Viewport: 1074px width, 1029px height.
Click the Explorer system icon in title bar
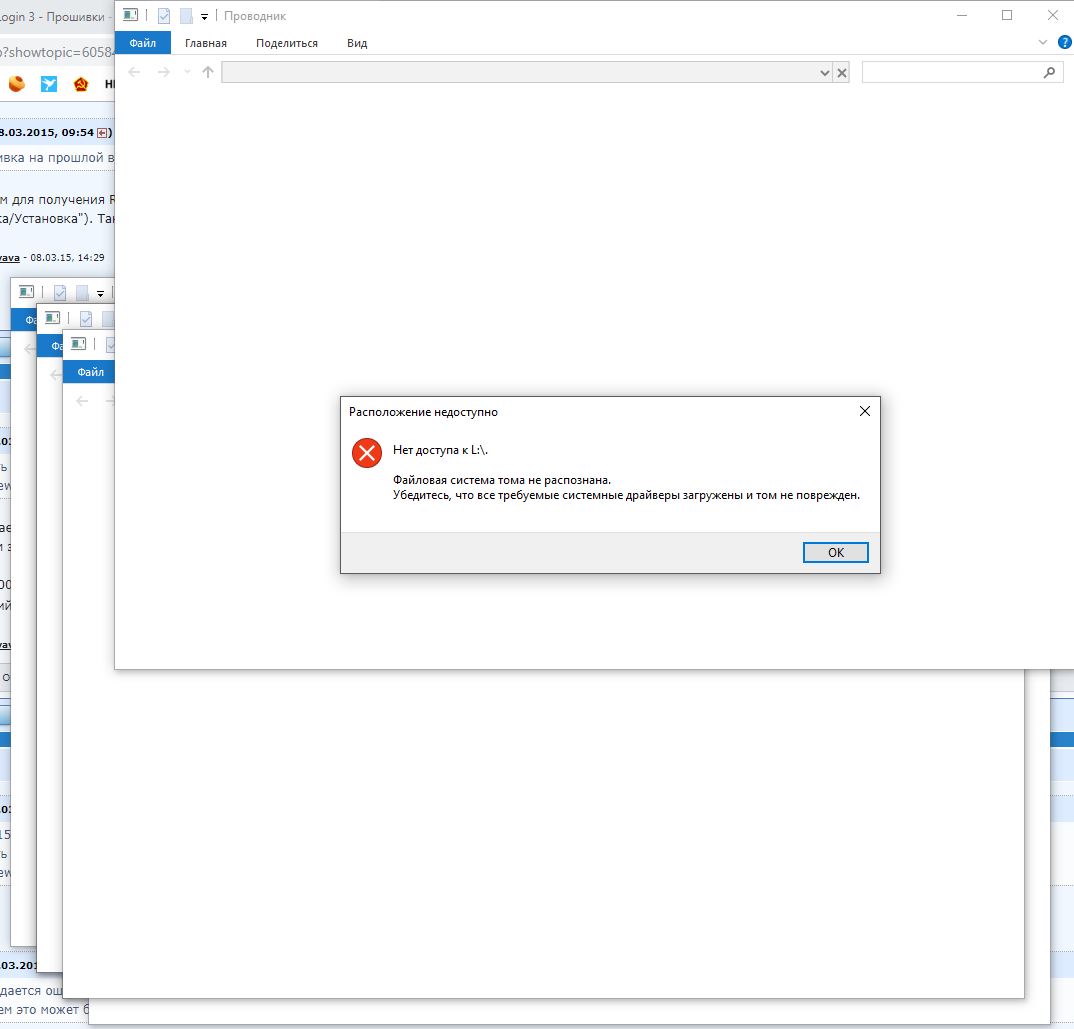pyautogui.click(x=130, y=15)
